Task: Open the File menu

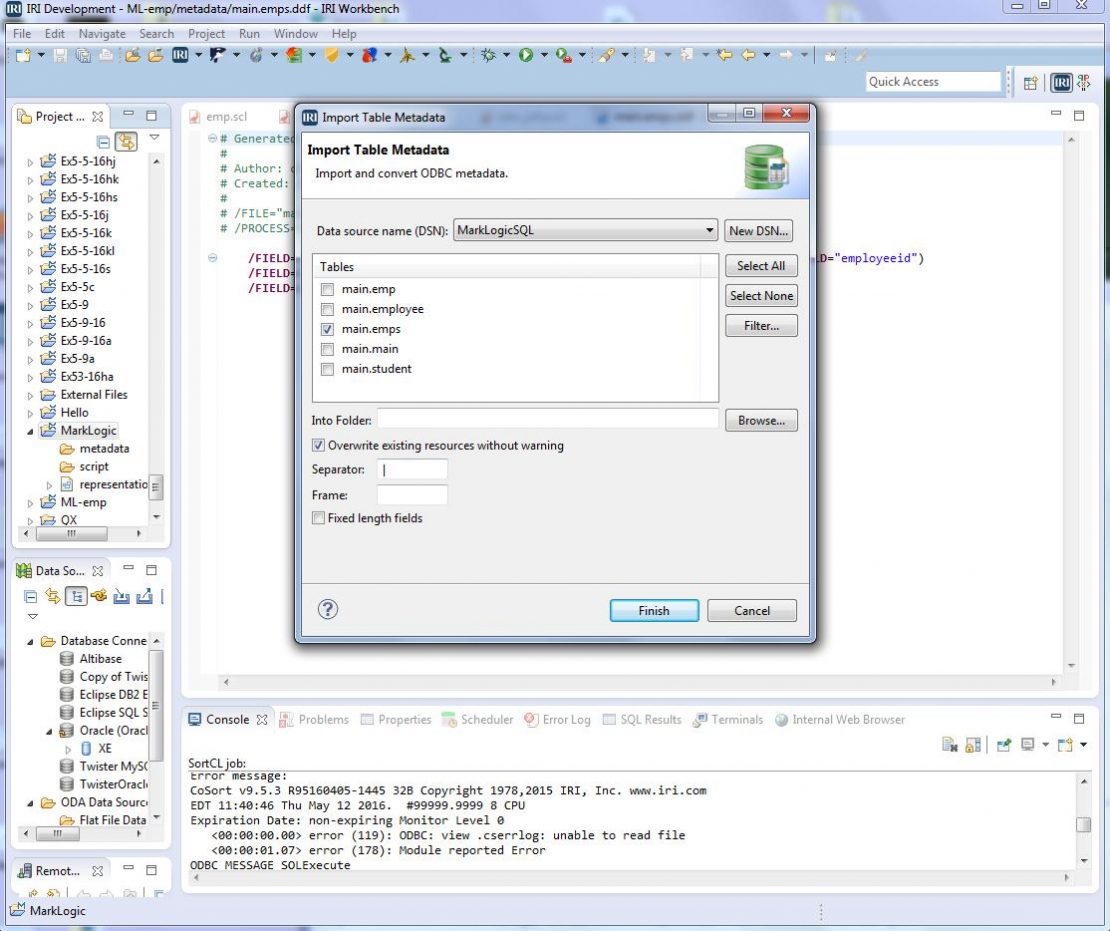Action: (22, 33)
